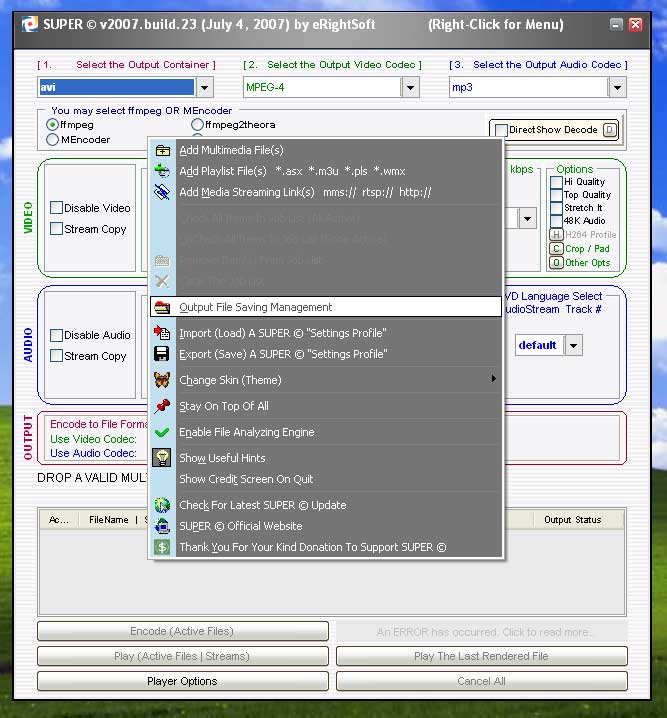Image resolution: width=667 pixels, height=718 pixels.
Task: Click the Player Options button
Action: [183, 681]
